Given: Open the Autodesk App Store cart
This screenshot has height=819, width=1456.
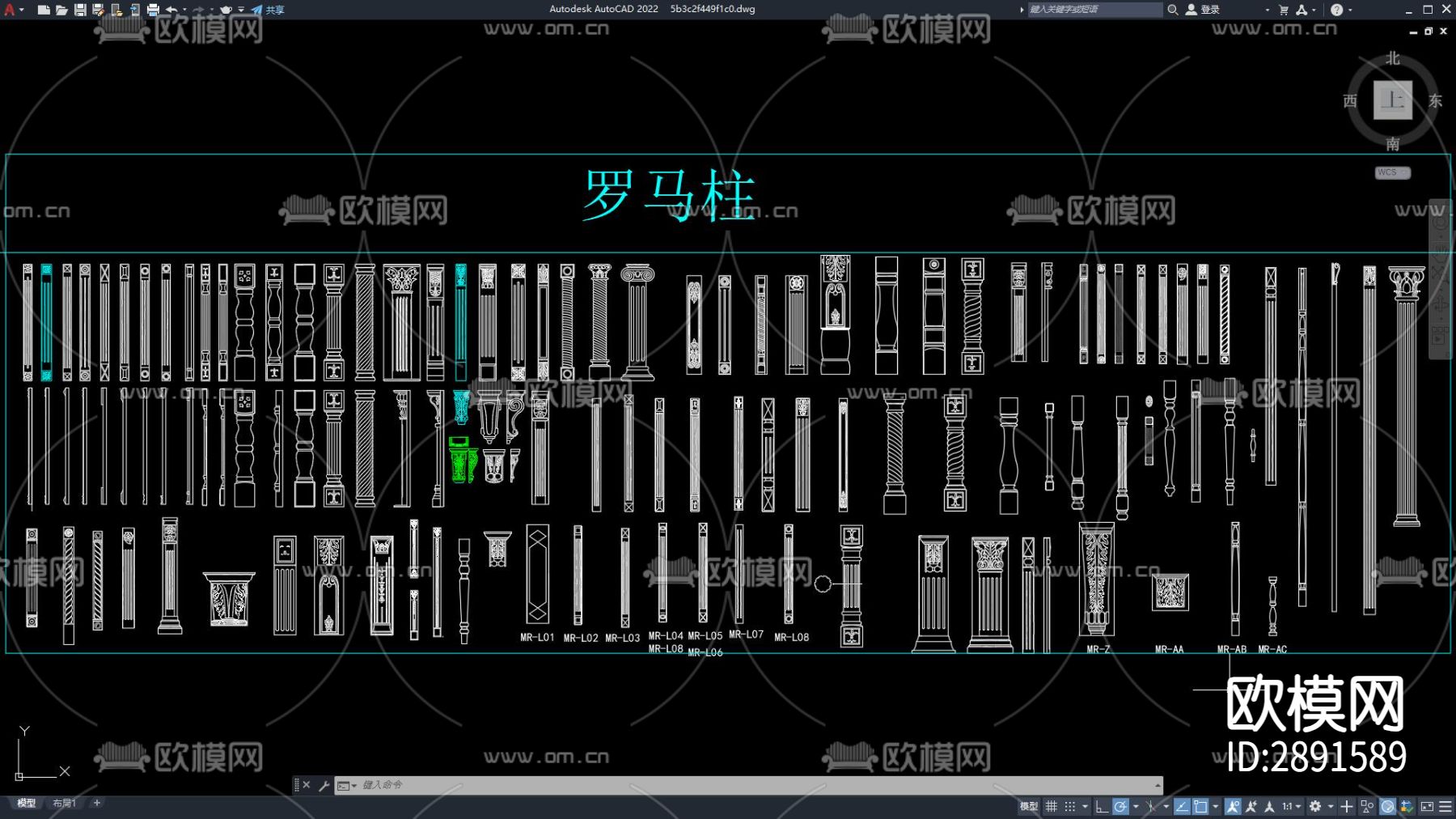Looking at the screenshot, I should point(1284,10).
